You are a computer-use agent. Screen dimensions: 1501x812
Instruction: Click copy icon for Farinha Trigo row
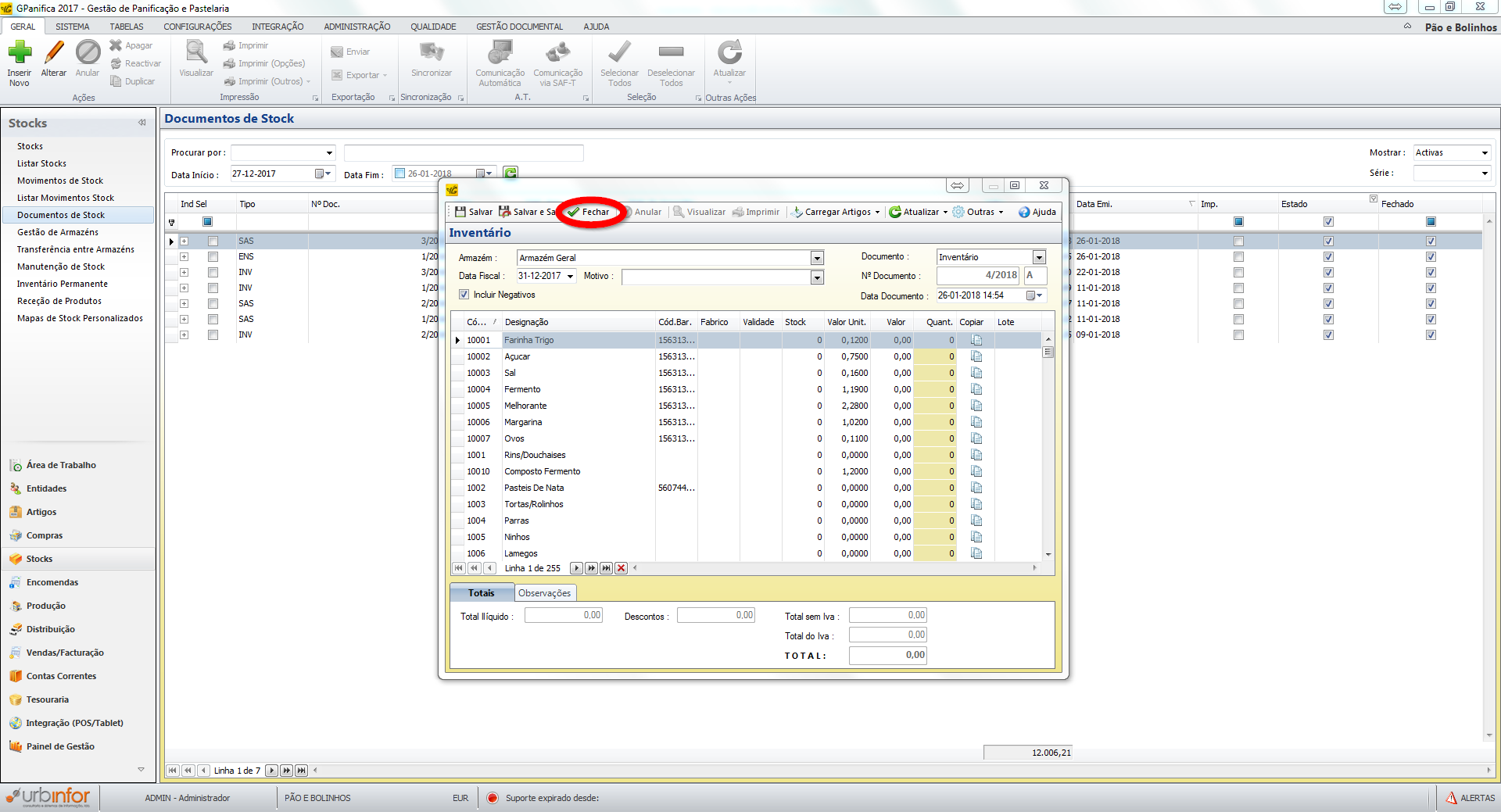click(976, 340)
